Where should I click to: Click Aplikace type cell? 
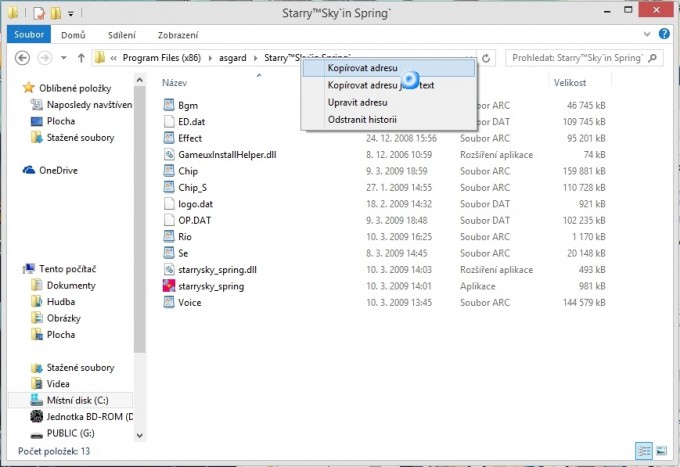click(x=477, y=286)
